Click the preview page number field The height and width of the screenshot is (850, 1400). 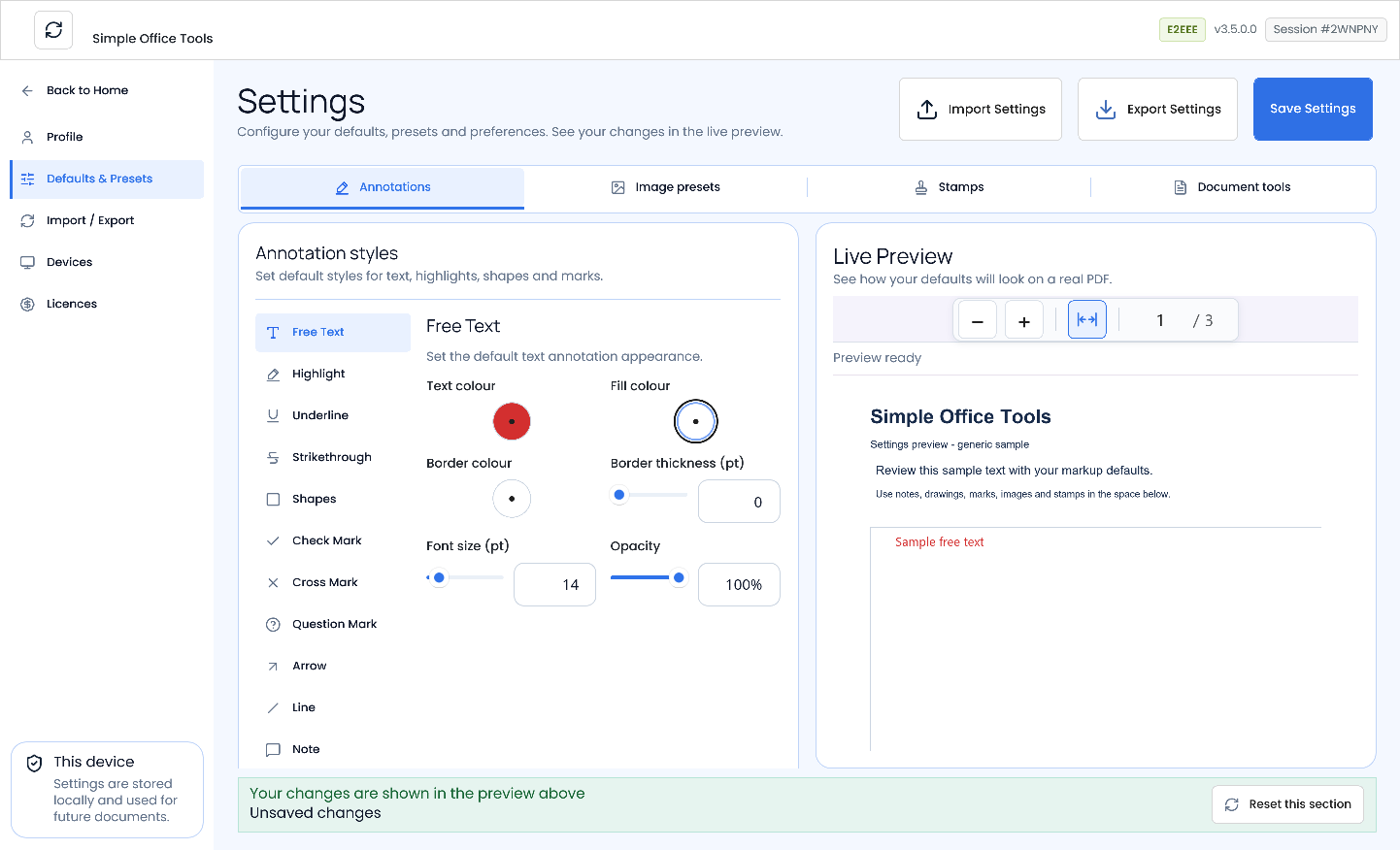click(x=1160, y=320)
